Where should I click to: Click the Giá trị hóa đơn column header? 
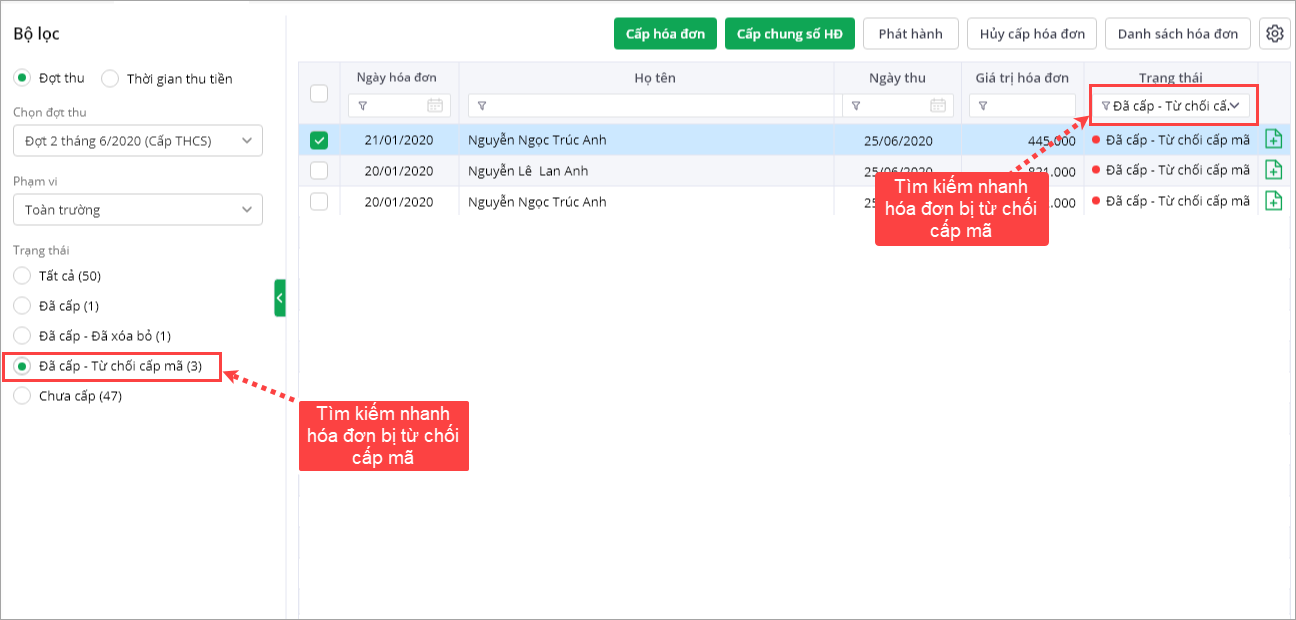1022,78
